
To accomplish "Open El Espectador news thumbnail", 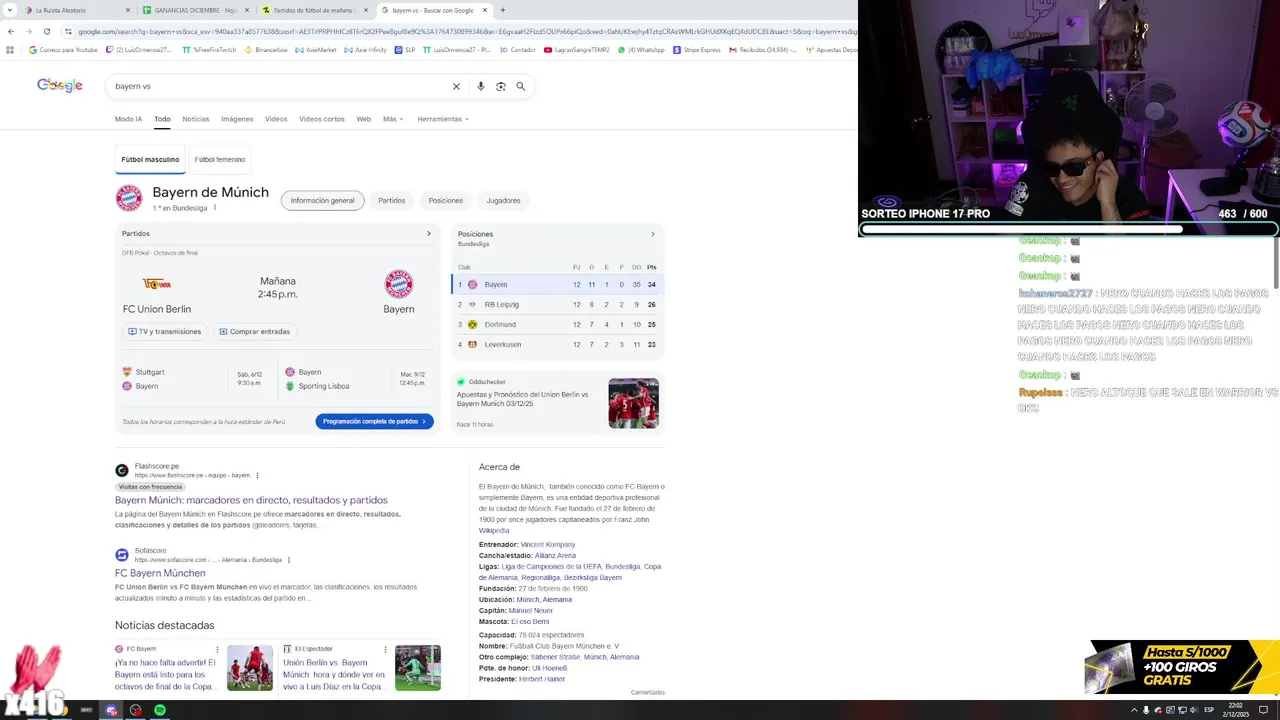I will (x=418, y=668).
